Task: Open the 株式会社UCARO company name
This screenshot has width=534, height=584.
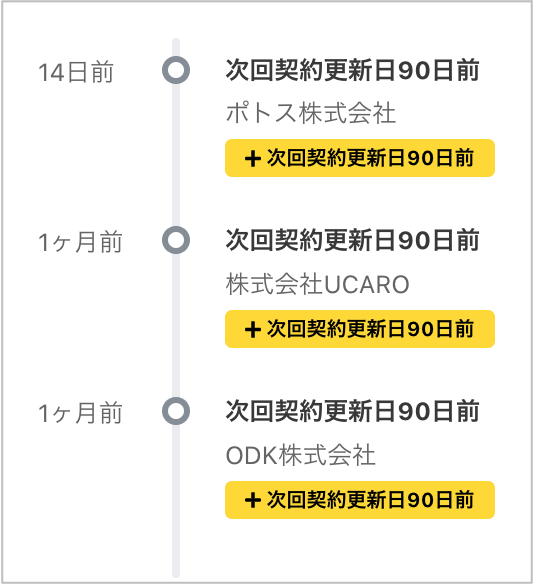Action: pyautogui.click(x=318, y=284)
